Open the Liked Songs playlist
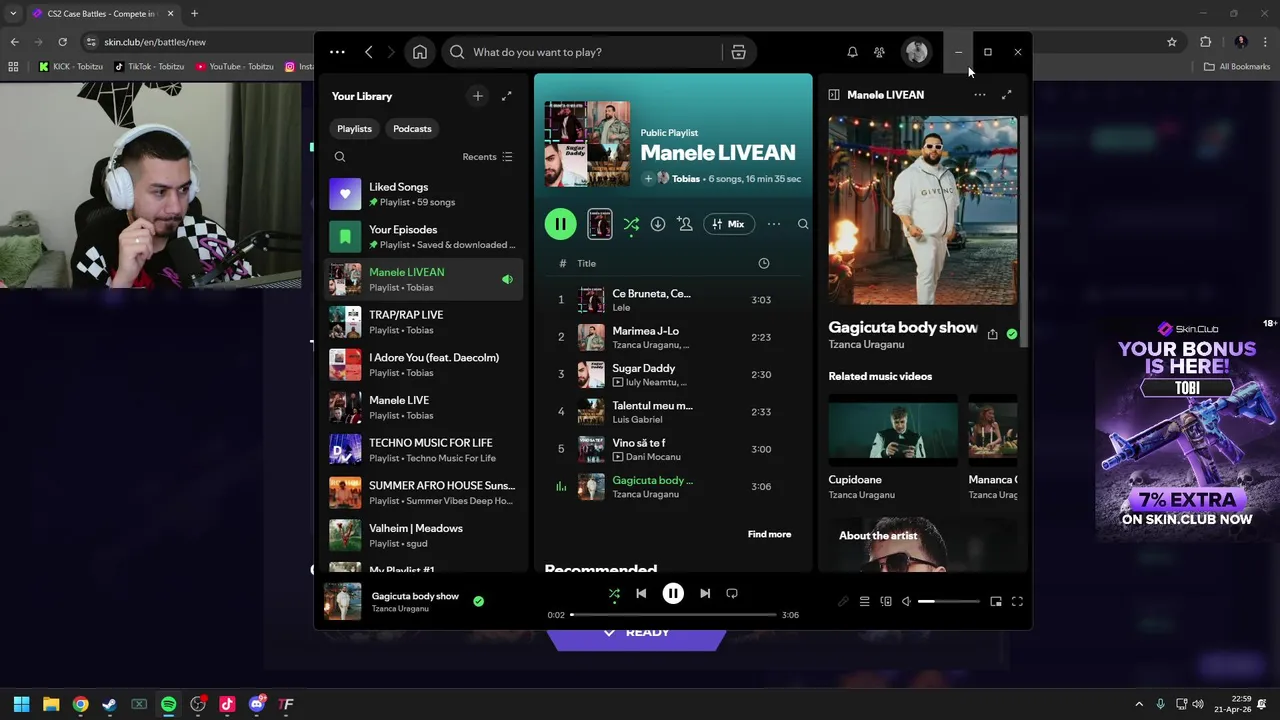The image size is (1280, 720). [x=424, y=194]
